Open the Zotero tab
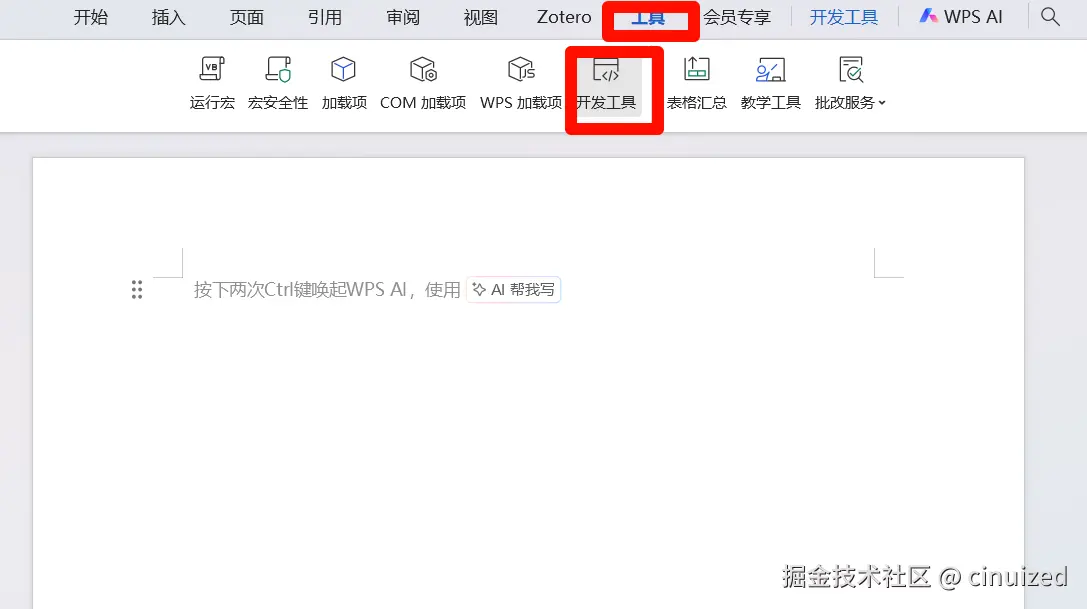Screen dimensions: 1087x609 point(564,17)
